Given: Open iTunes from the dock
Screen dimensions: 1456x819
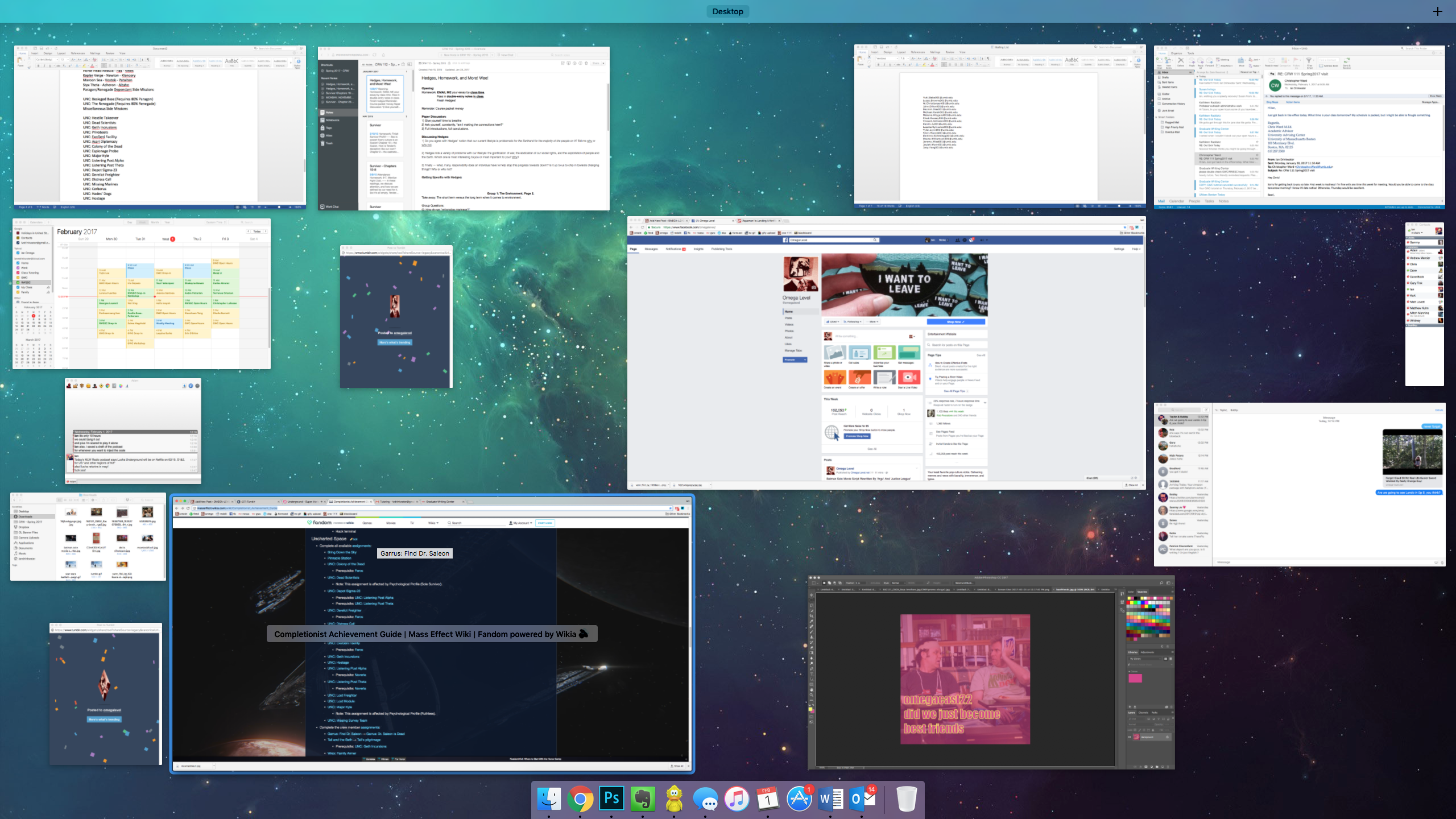Looking at the screenshot, I should click(737, 799).
